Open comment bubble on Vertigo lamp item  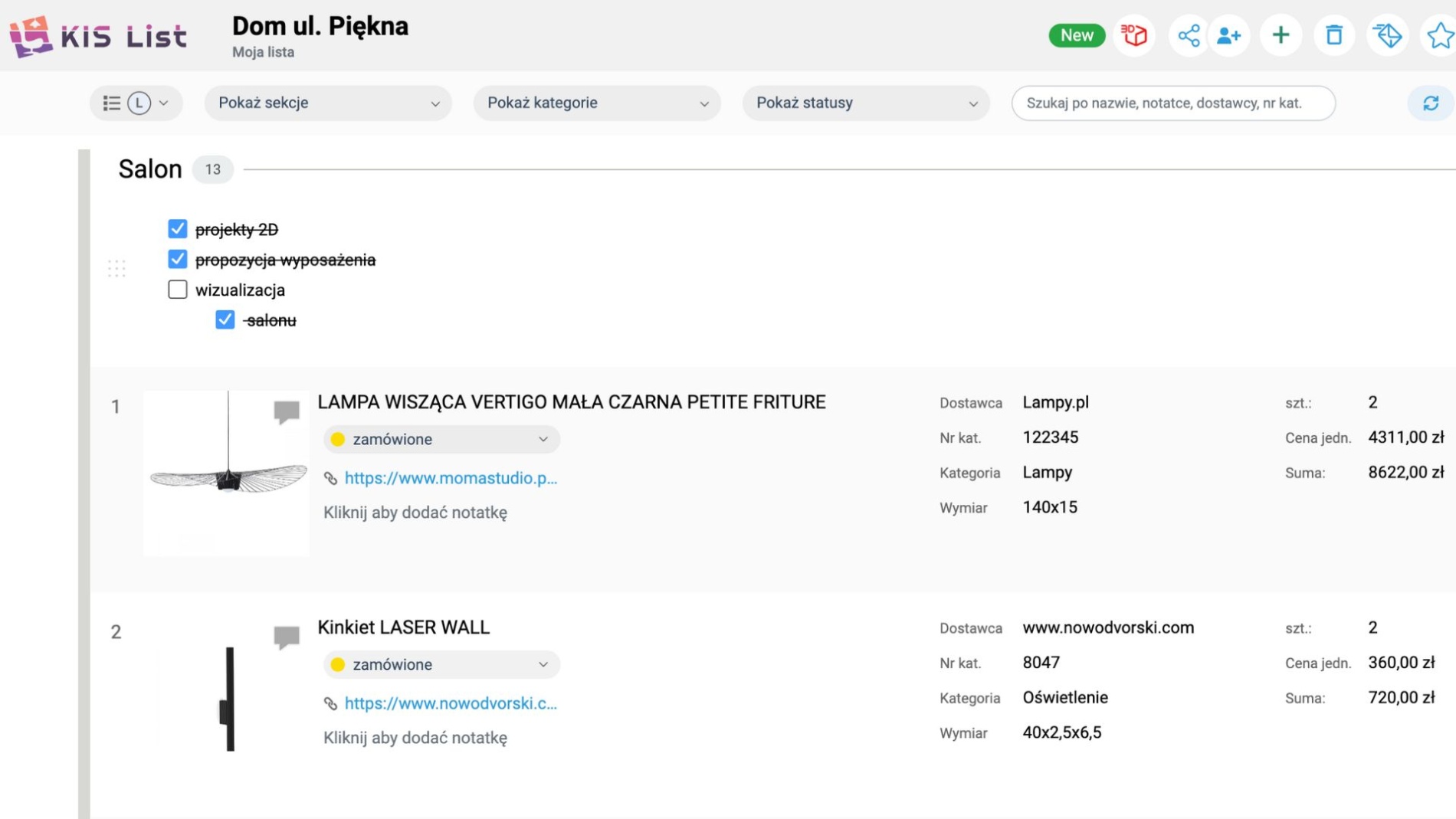[287, 411]
